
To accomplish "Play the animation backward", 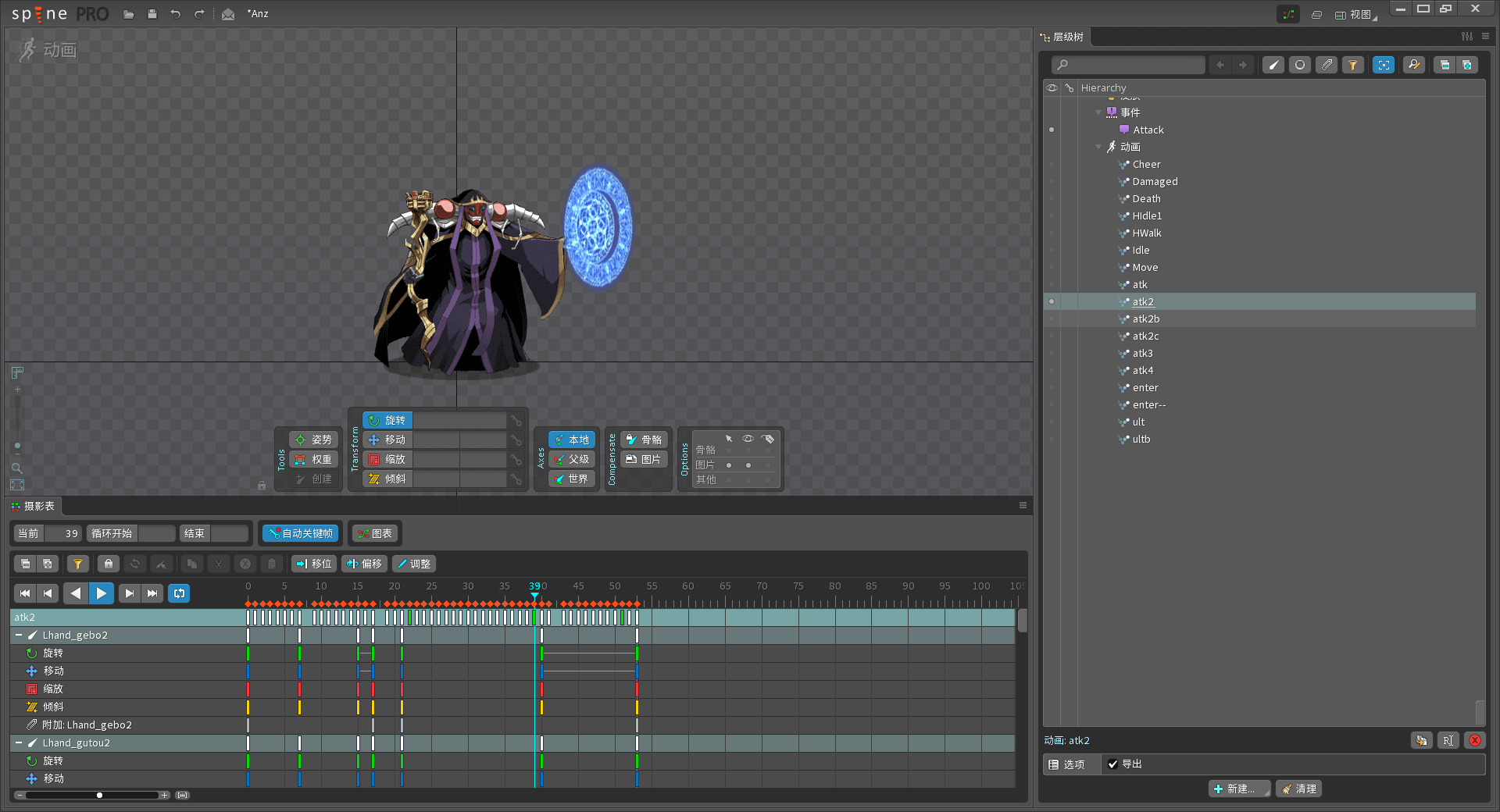I will pos(76,593).
